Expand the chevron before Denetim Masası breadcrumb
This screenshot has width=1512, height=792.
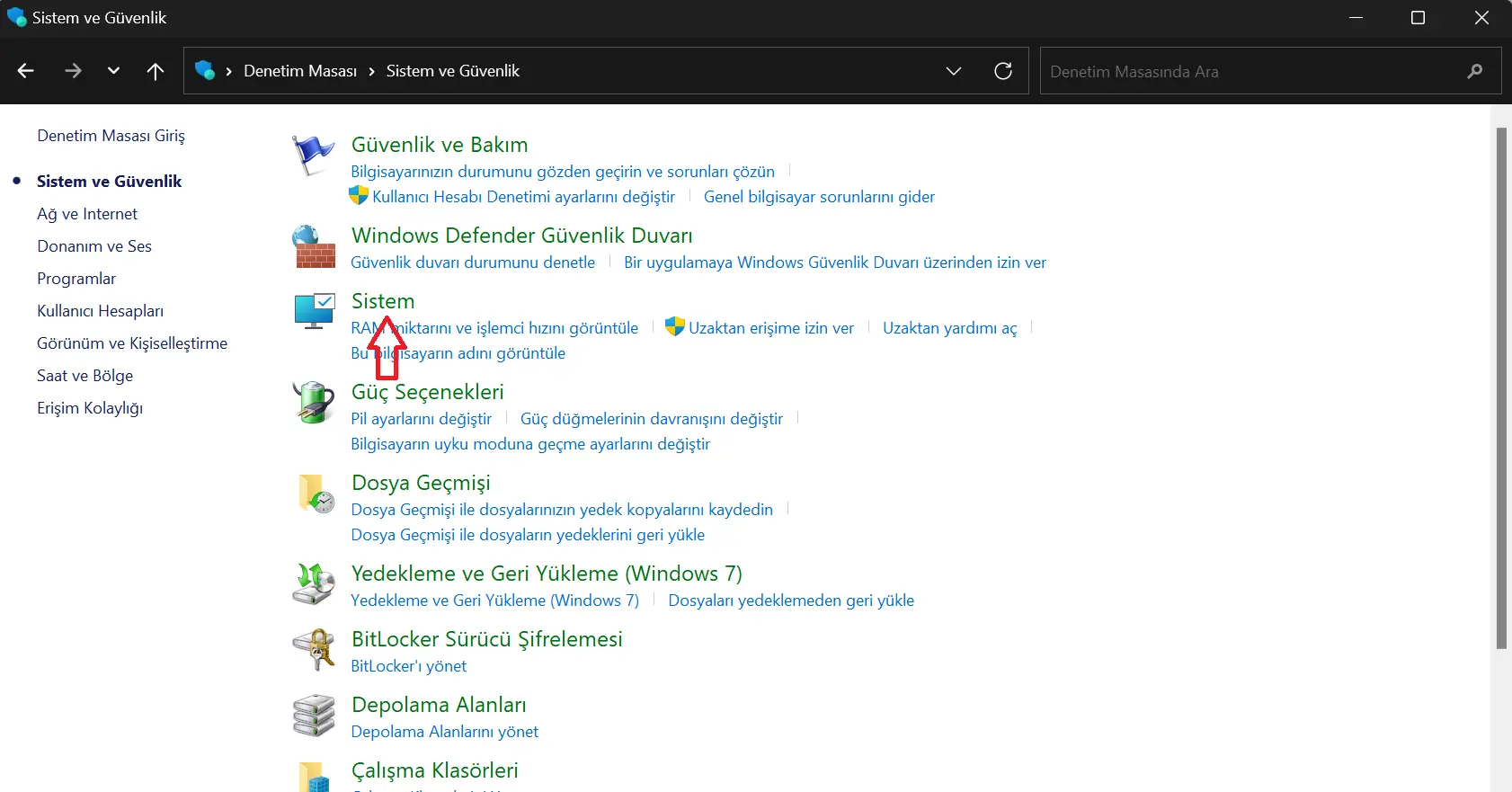229,71
